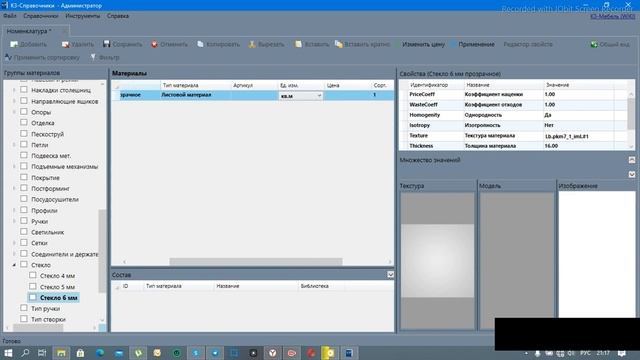Click the Применить сортировку sort icon
The image size is (640, 360).
tap(8, 57)
